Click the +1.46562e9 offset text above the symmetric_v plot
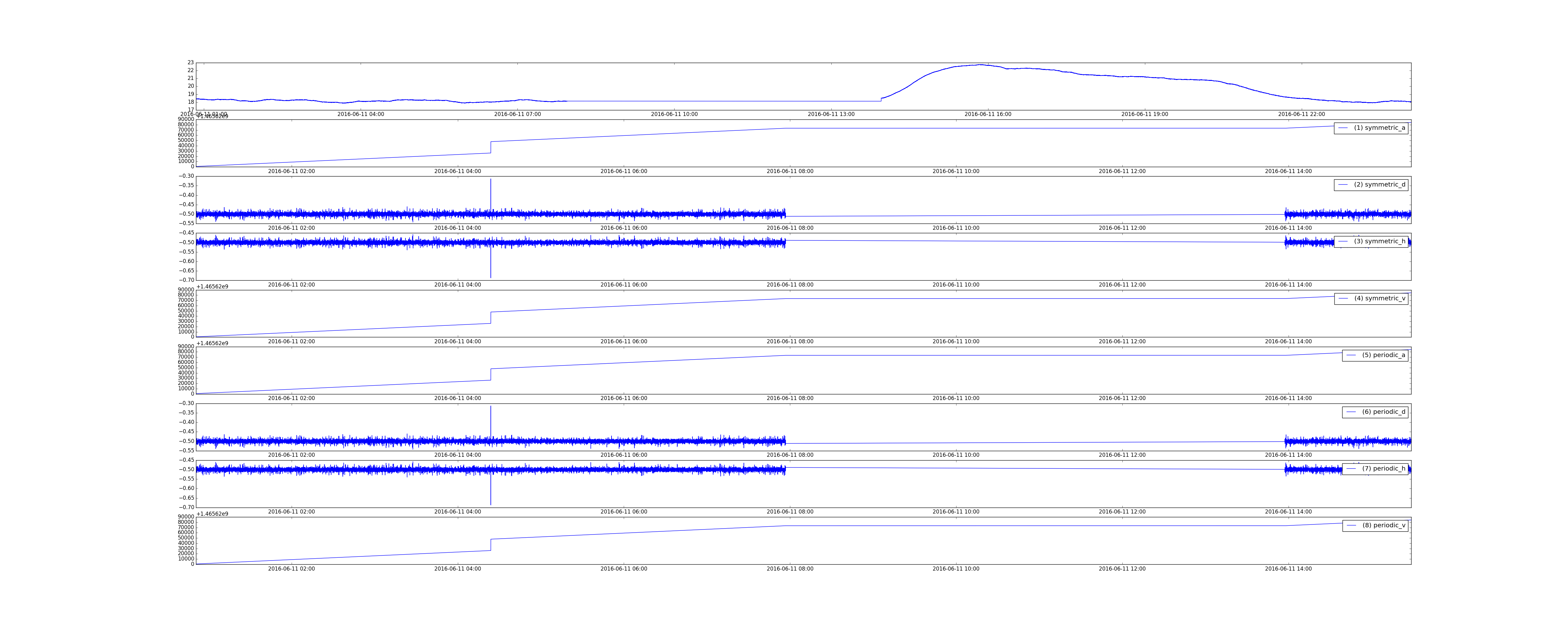The width and height of the screenshot is (1568, 627). click(212, 286)
